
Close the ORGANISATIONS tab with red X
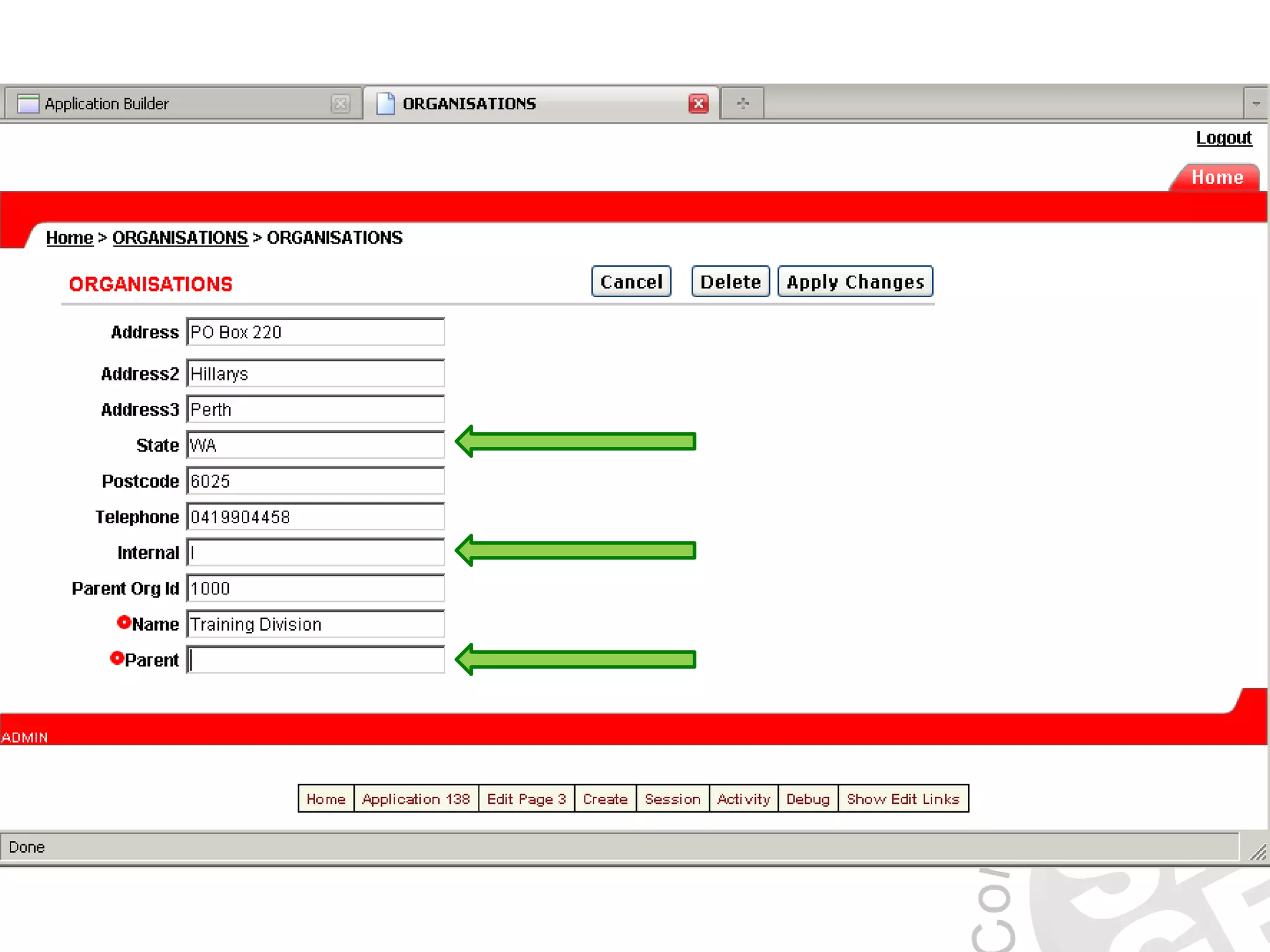click(698, 104)
